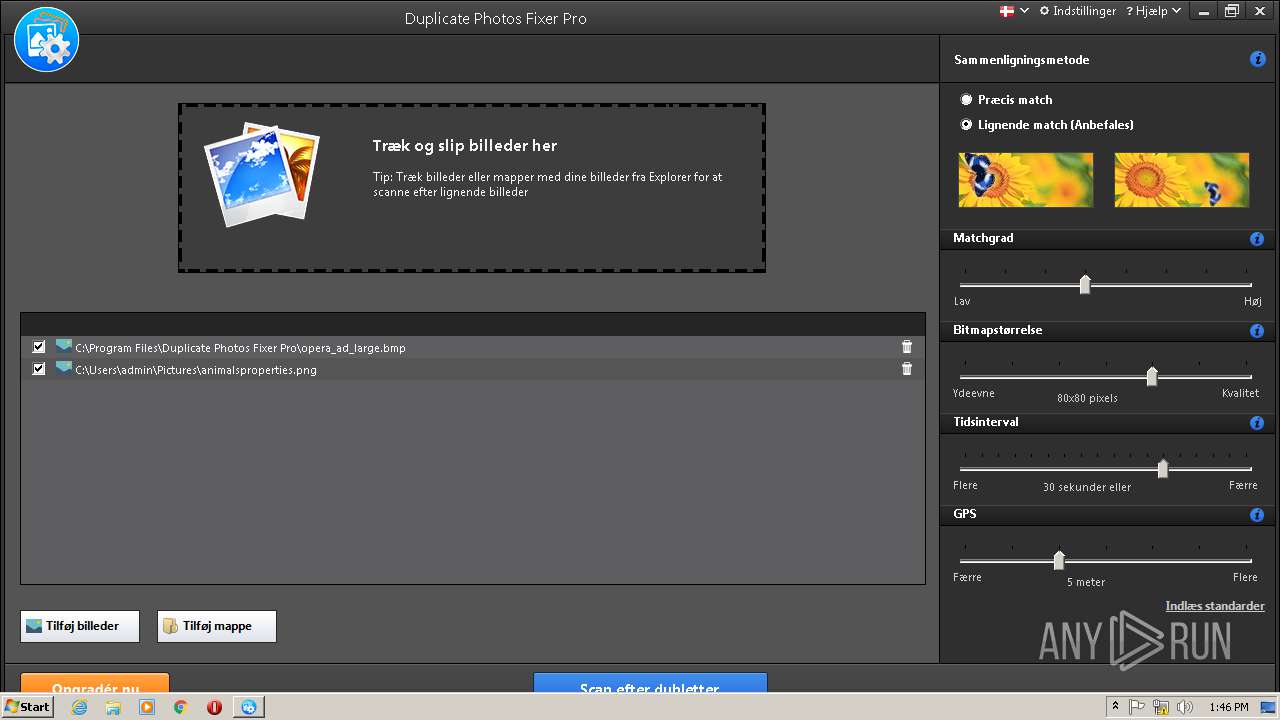Image resolution: width=1280 pixels, height=720 pixels.
Task: Click the Tidsinterval slider handle
Action: pyautogui.click(x=1163, y=468)
